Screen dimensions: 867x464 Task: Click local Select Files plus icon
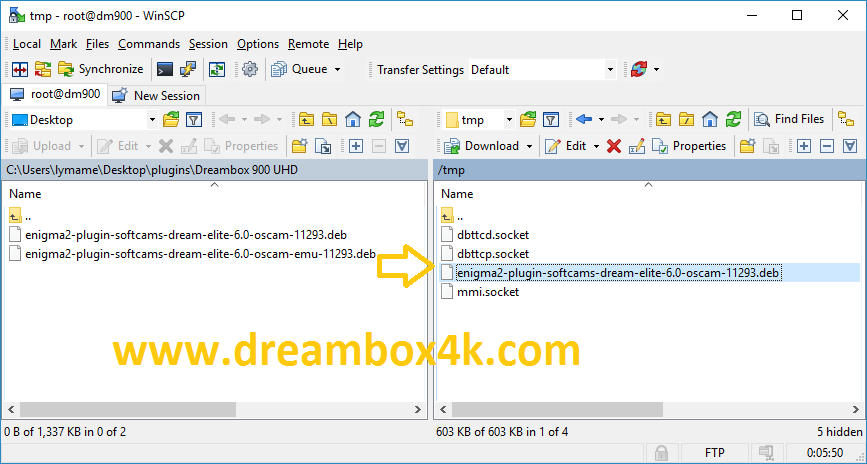tap(356, 146)
